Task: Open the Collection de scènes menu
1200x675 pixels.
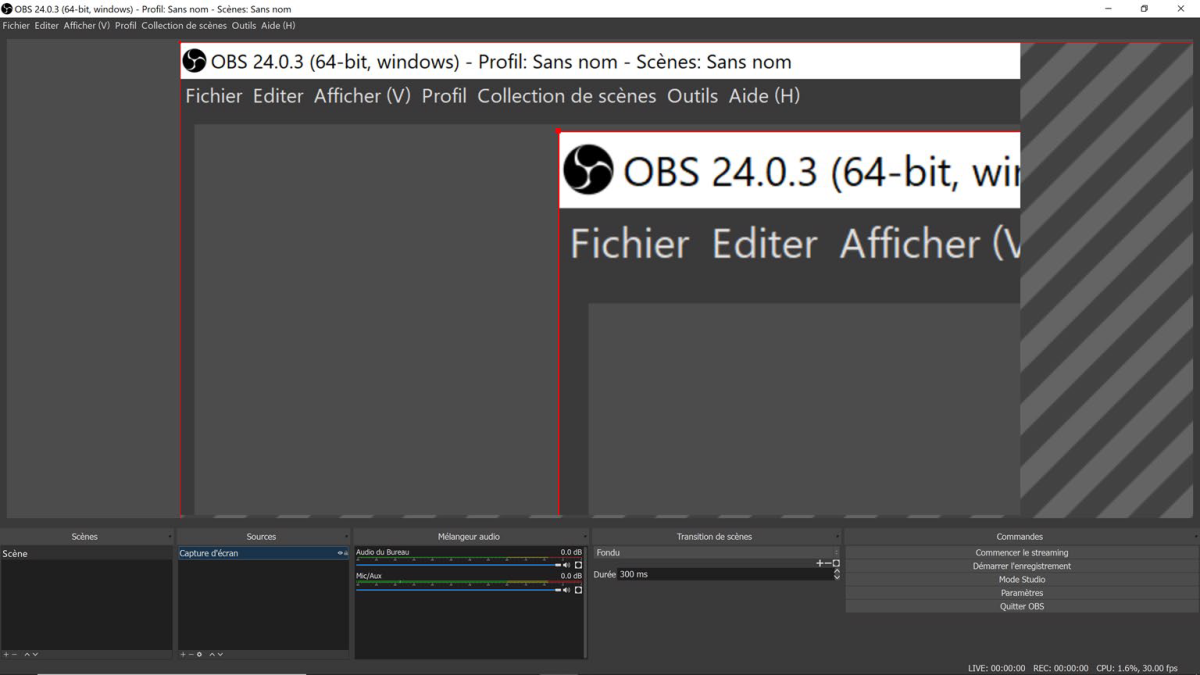Action: click(x=184, y=26)
